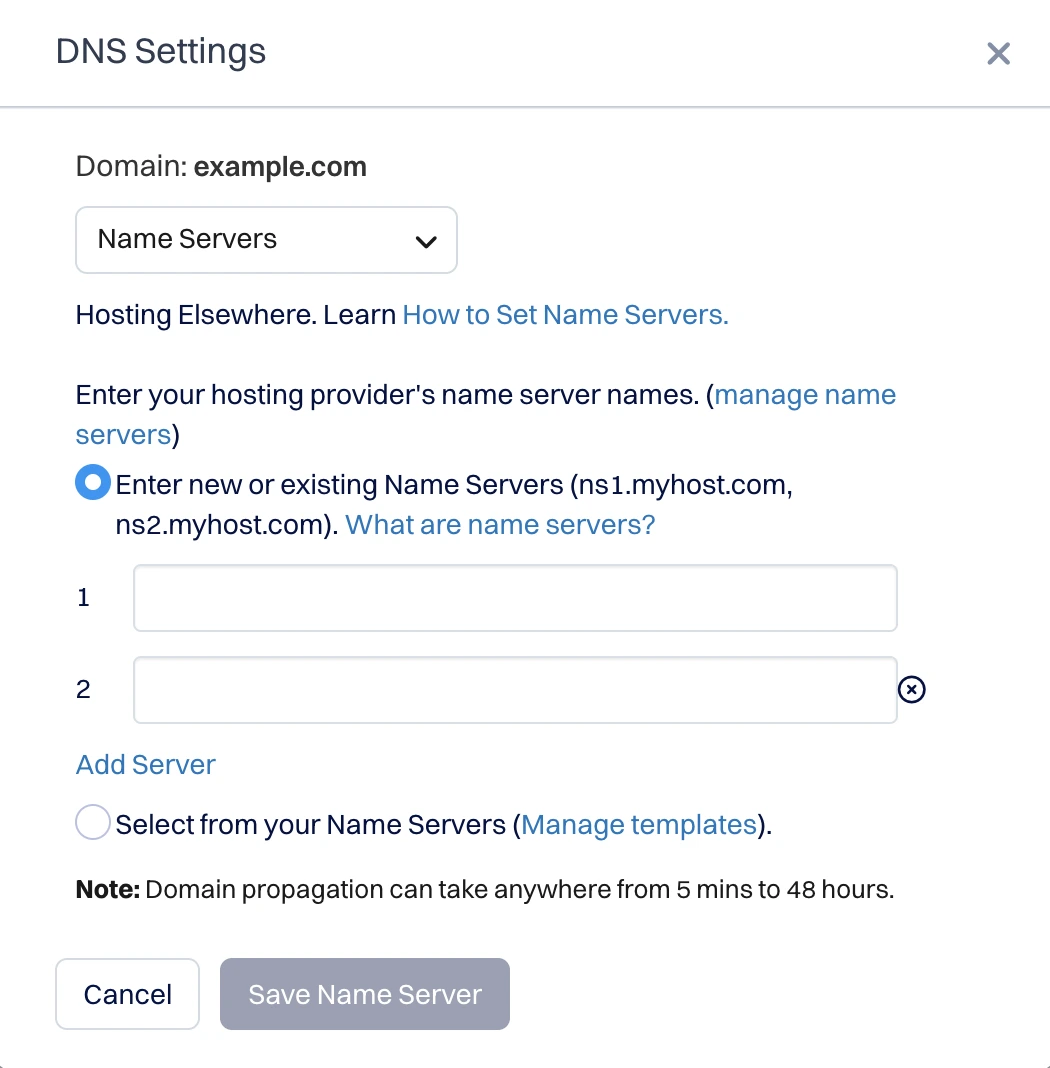This screenshot has width=1050, height=1068.
Task: Click the row number 1 label
Action: [83, 598]
